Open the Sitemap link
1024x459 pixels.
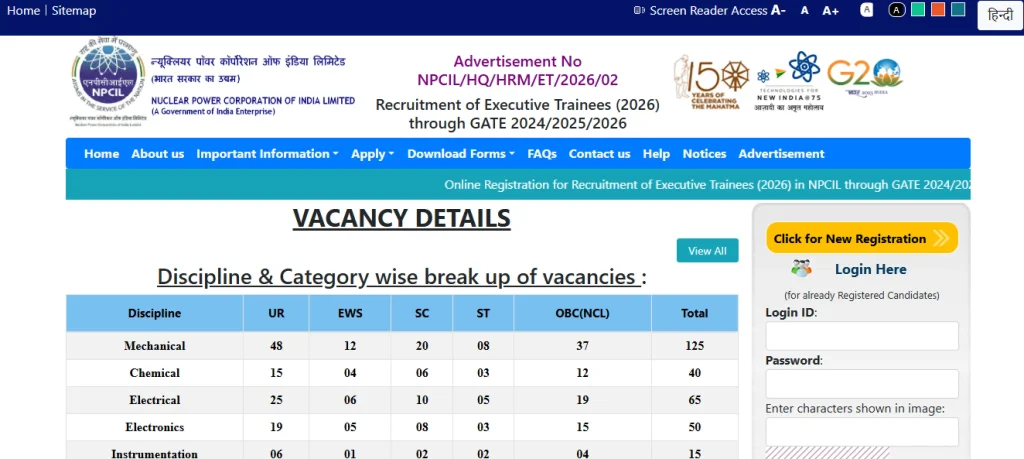(x=74, y=10)
